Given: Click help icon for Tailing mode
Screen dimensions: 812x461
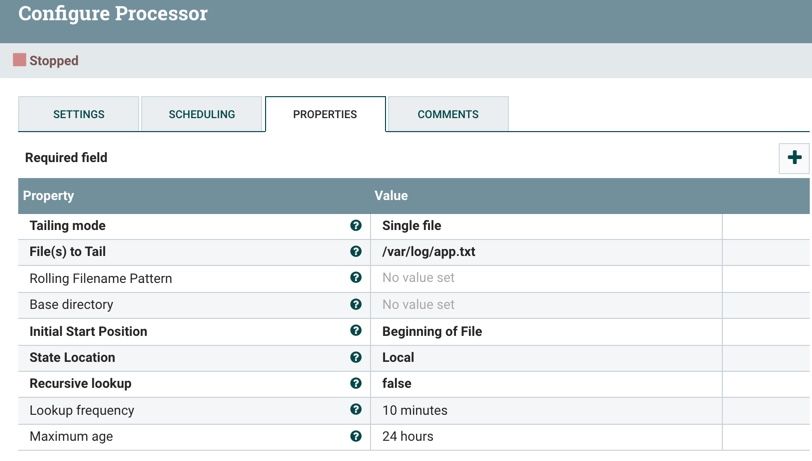Looking at the screenshot, I should point(356,226).
